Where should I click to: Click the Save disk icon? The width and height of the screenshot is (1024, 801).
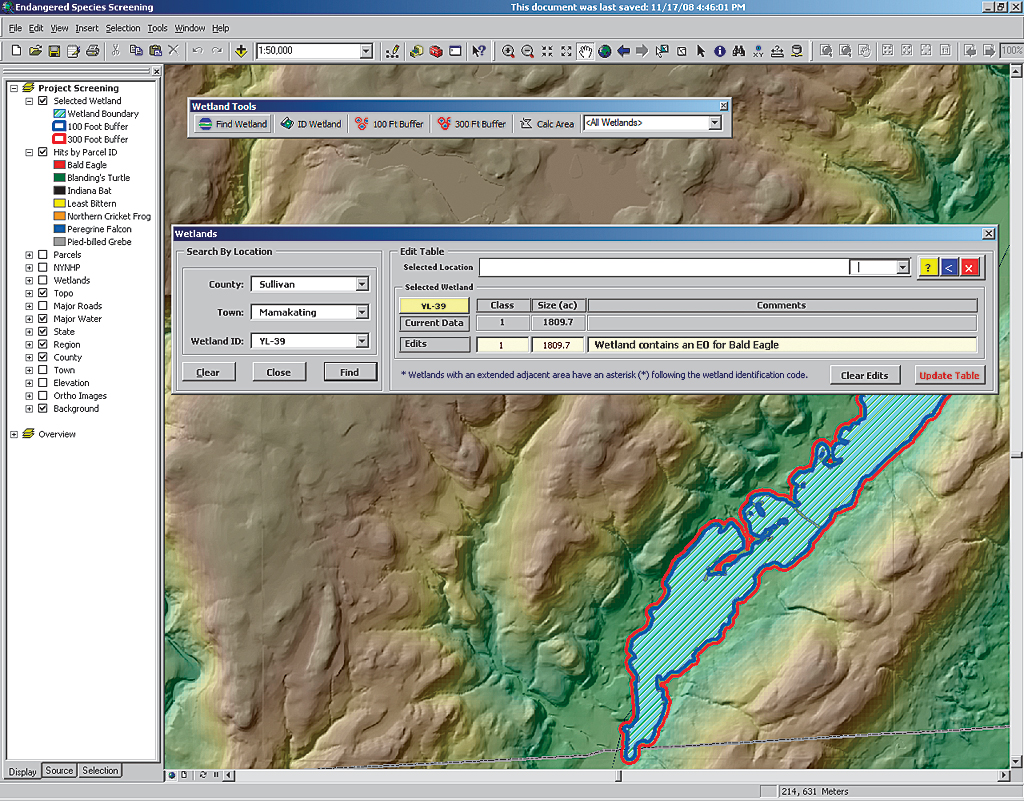(x=54, y=51)
